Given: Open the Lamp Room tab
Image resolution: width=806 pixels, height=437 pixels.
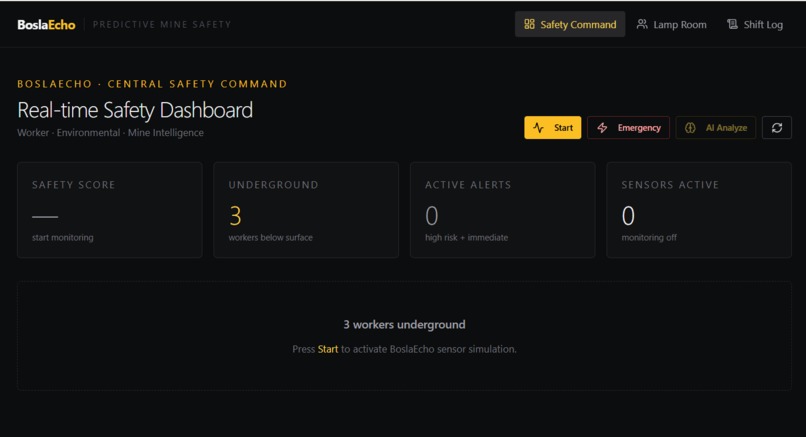Looking at the screenshot, I should (671, 24).
